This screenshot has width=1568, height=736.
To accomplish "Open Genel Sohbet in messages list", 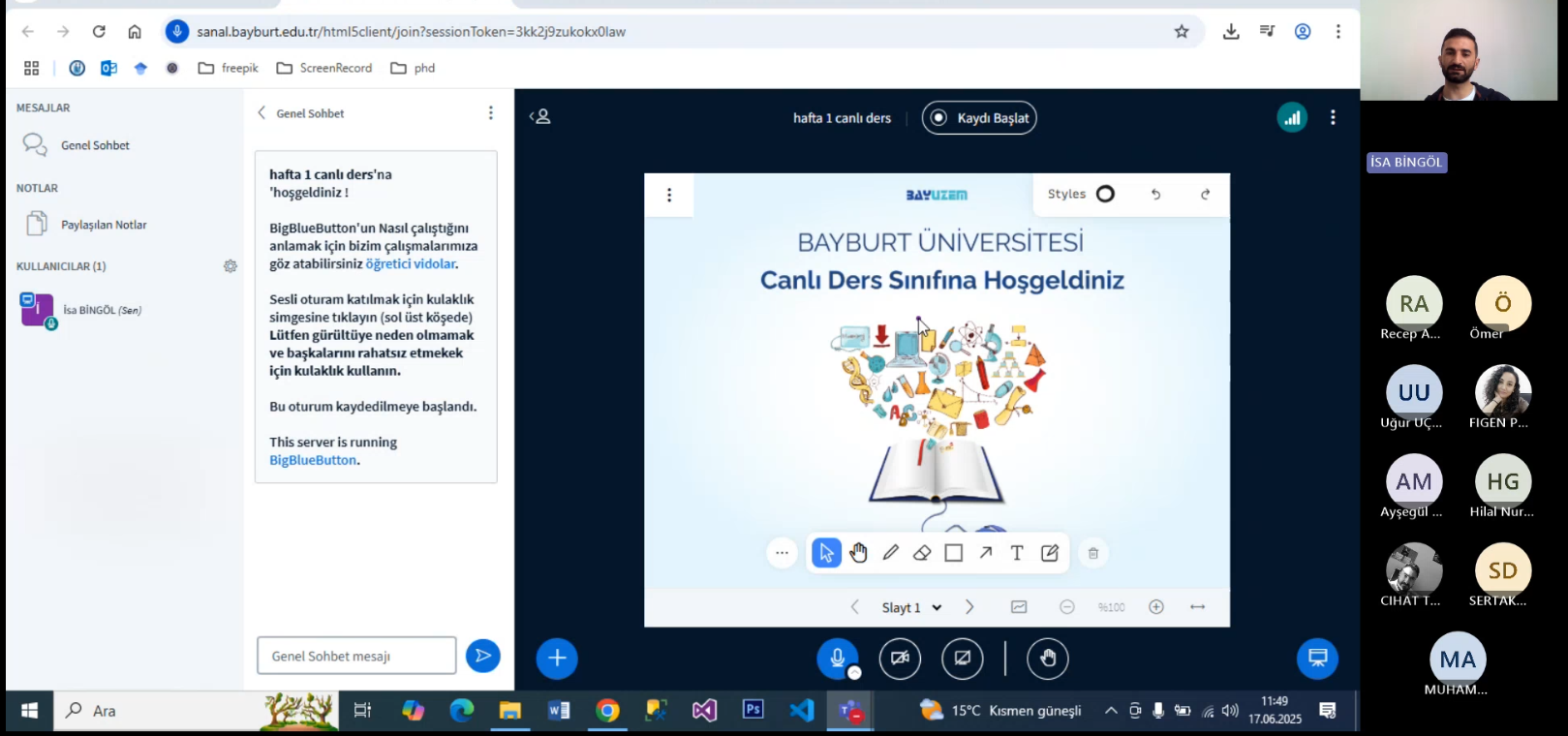I will (x=95, y=145).
